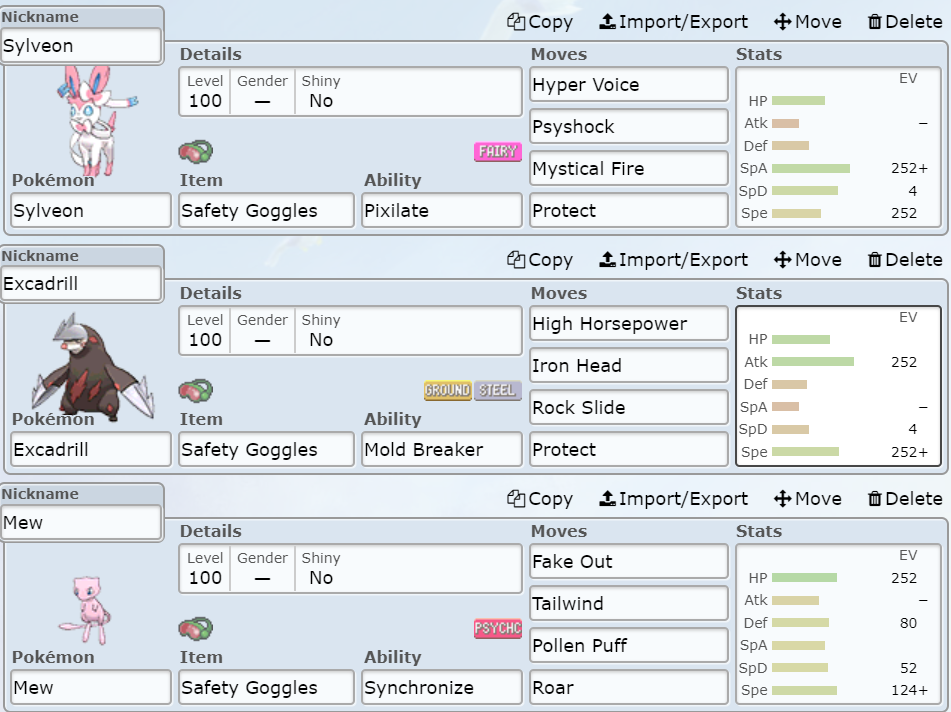Viewport: 951px width, 712px height.
Task: Open Excadrill's Shiny No detail
Action: point(321,331)
